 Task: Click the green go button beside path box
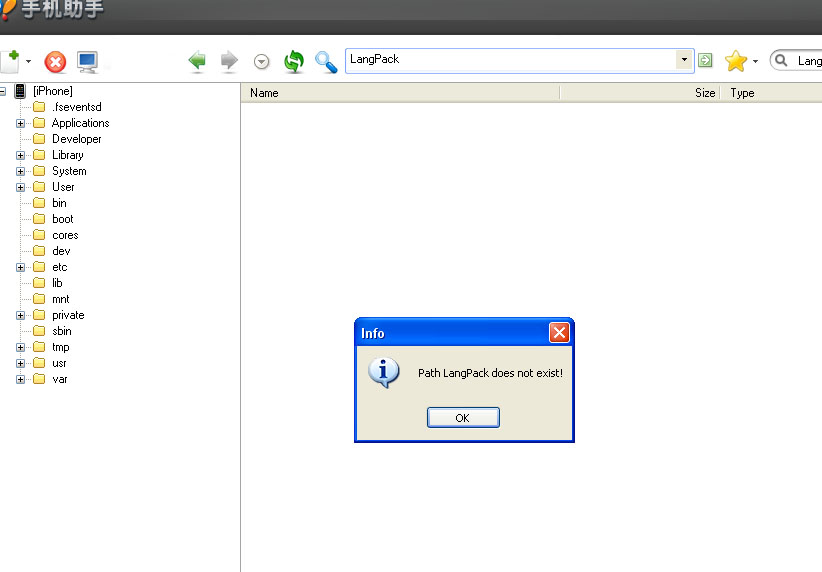[705, 60]
